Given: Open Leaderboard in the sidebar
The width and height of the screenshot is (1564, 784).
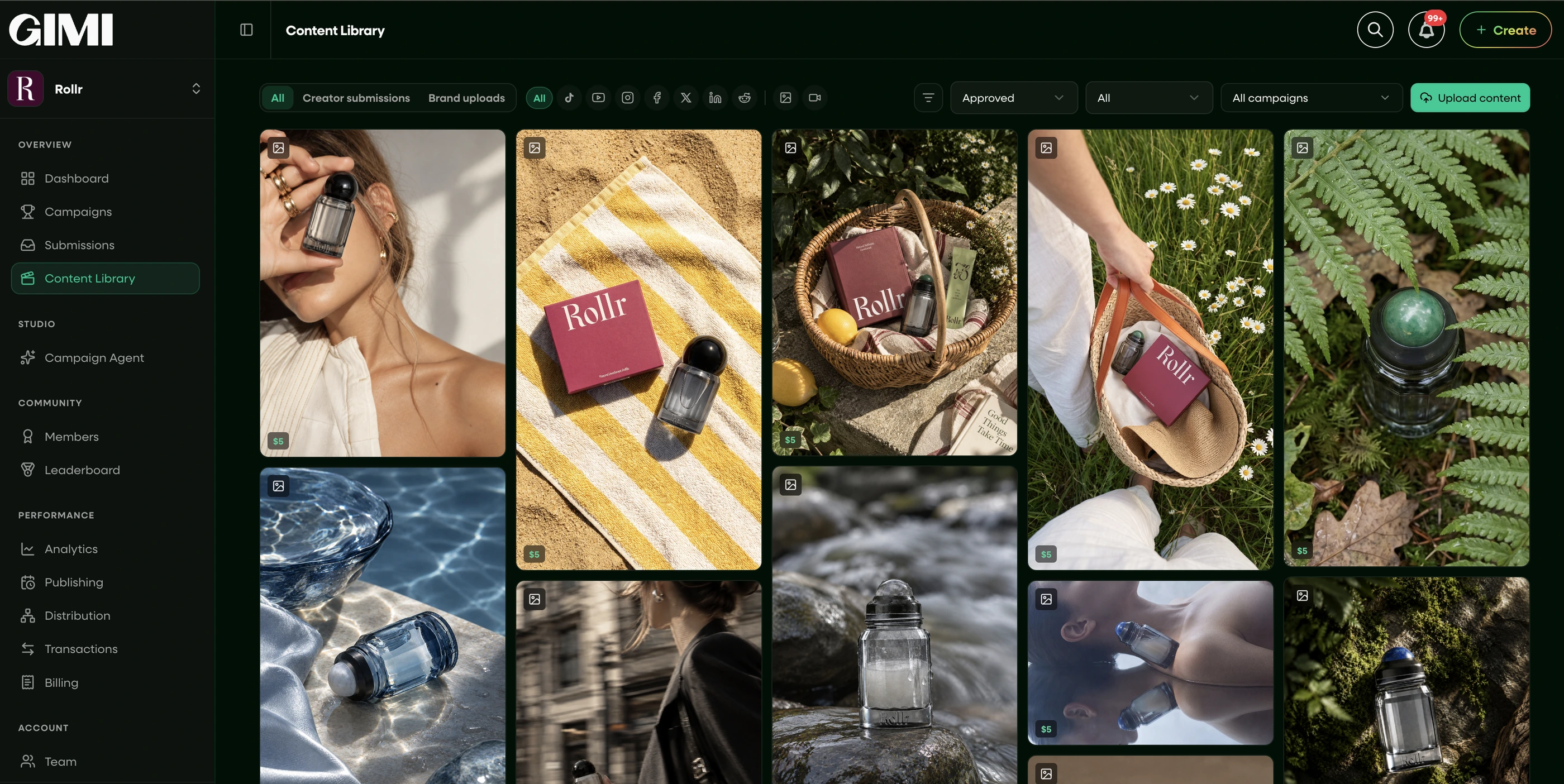Looking at the screenshot, I should tap(105, 470).
